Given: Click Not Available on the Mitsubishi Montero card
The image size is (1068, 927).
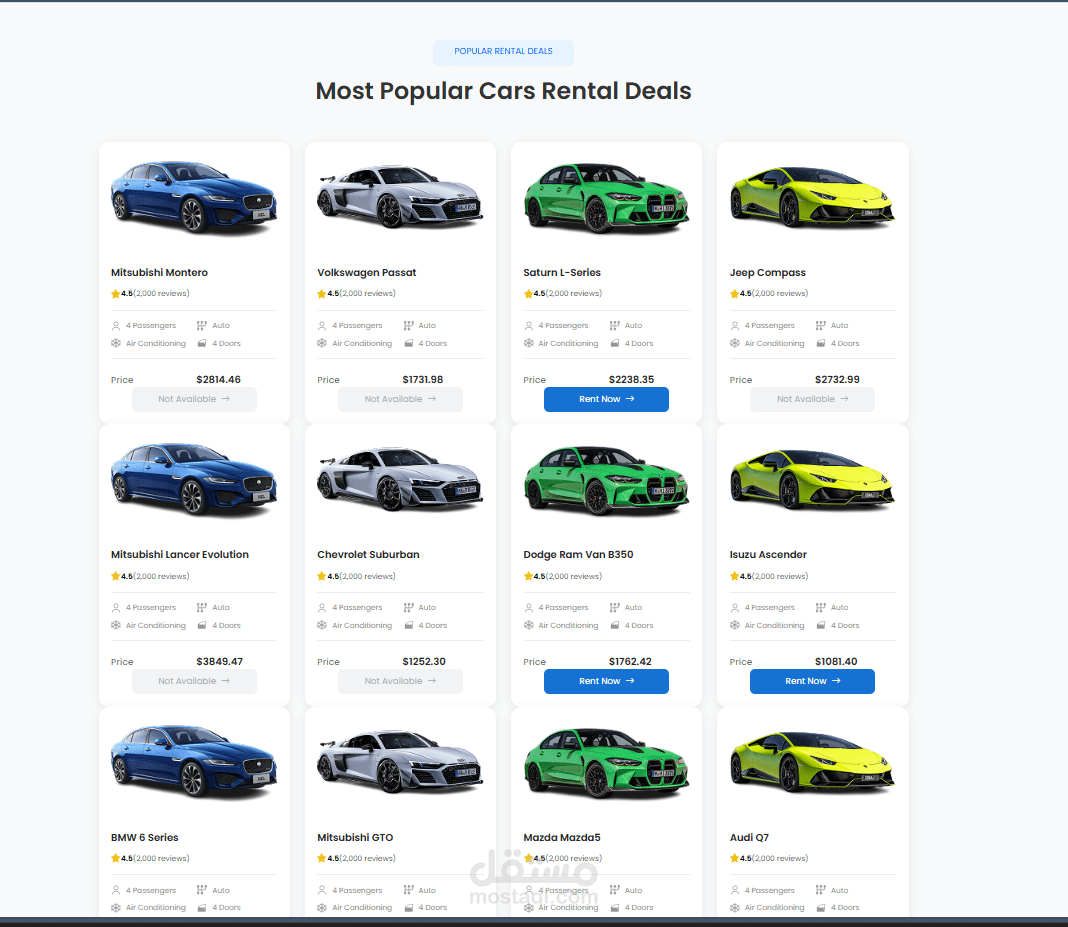Looking at the screenshot, I should click(x=194, y=399).
